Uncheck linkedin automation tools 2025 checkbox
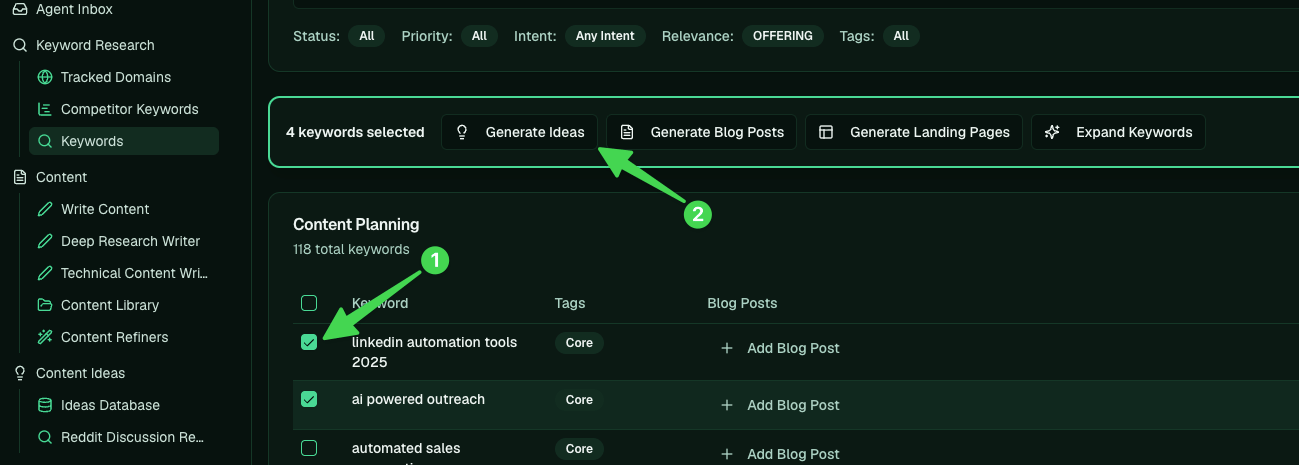The image size is (1299, 465). point(309,342)
